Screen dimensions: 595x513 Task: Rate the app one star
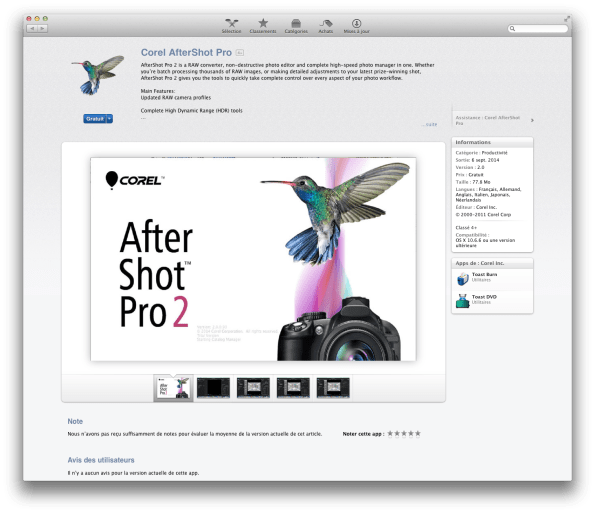coord(390,433)
